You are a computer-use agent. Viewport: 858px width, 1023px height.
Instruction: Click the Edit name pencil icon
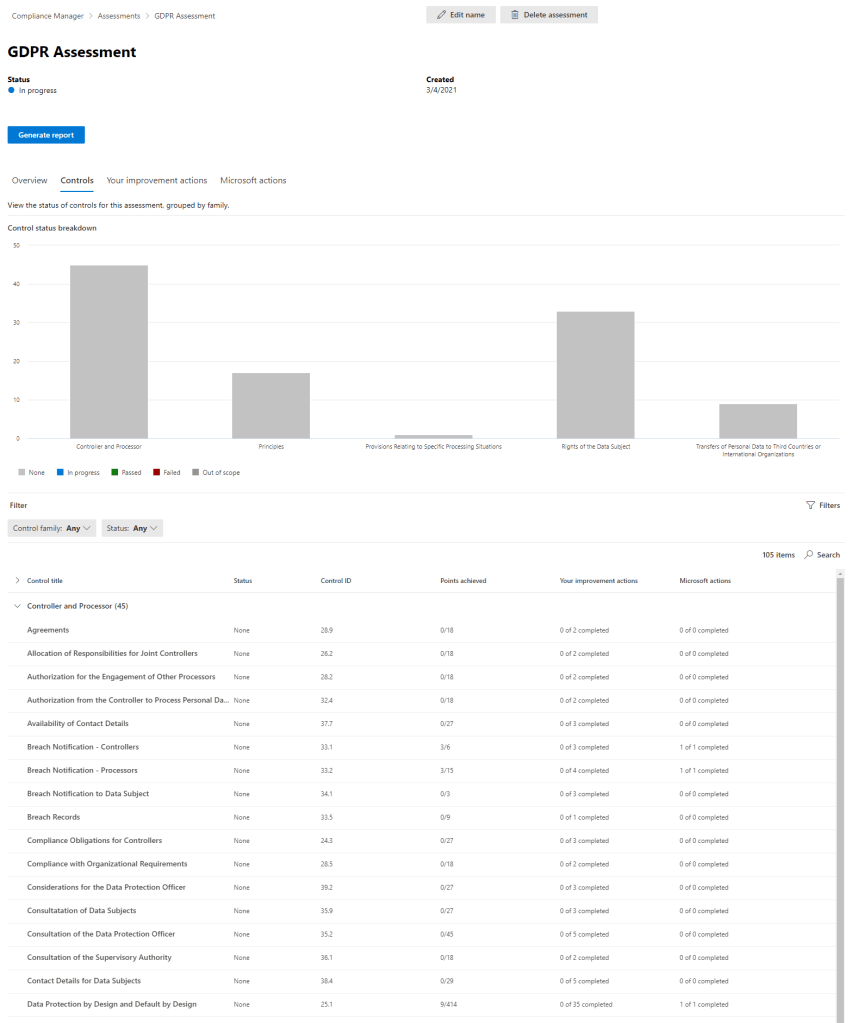coord(441,15)
